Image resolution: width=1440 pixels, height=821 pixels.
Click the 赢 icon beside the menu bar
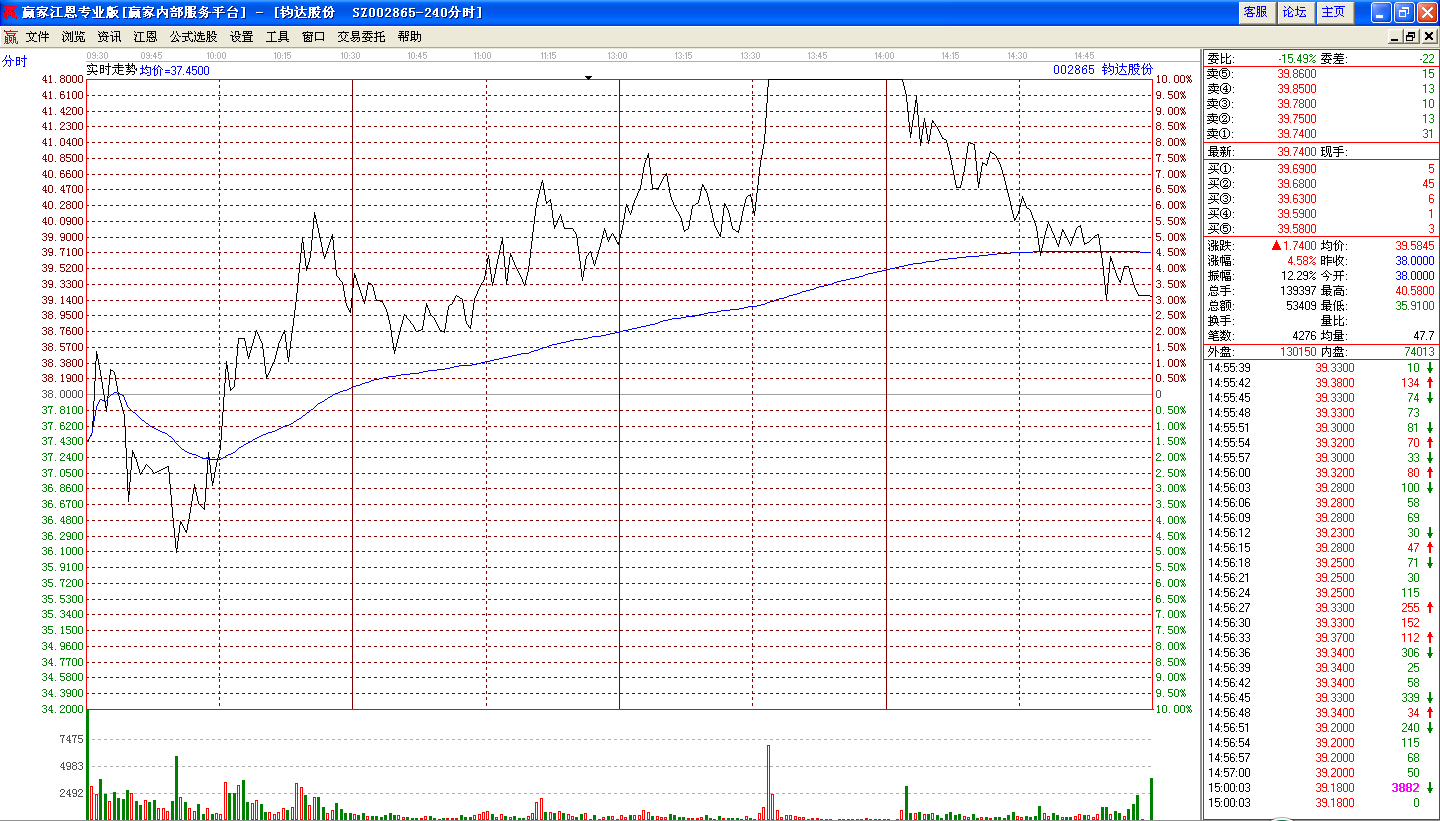10,37
